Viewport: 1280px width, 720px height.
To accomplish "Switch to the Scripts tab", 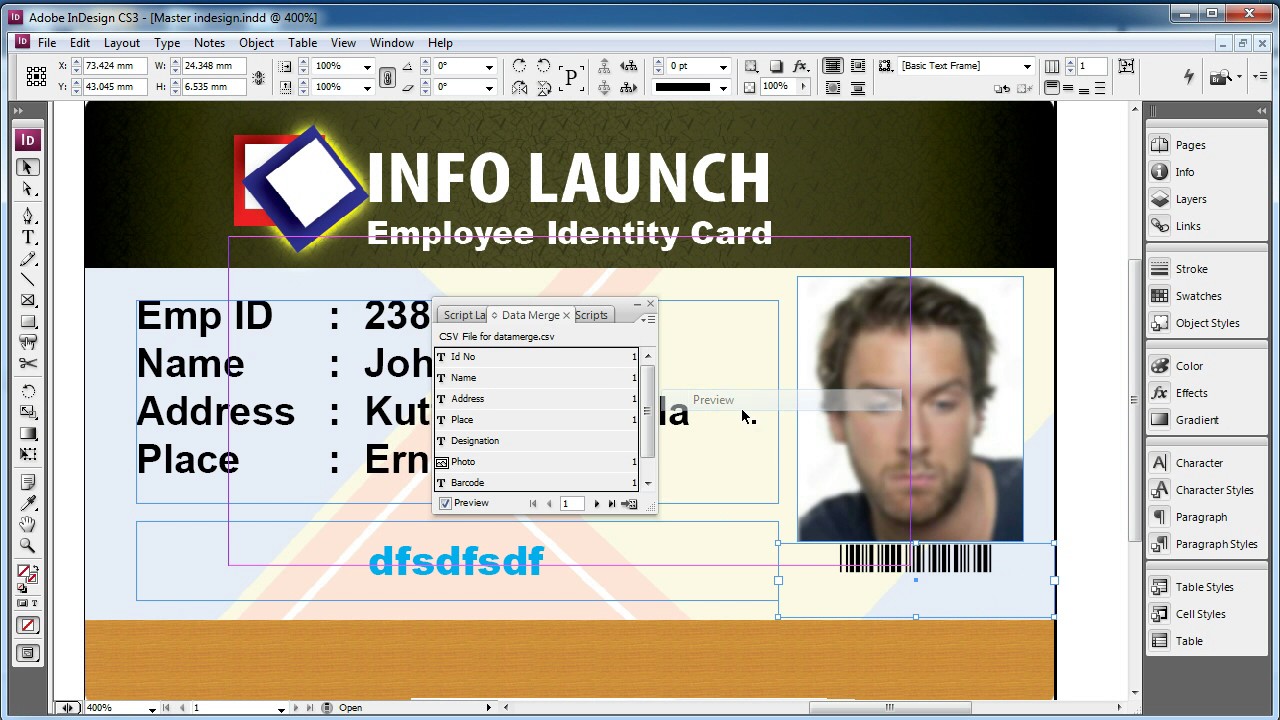I will tap(591, 315).
